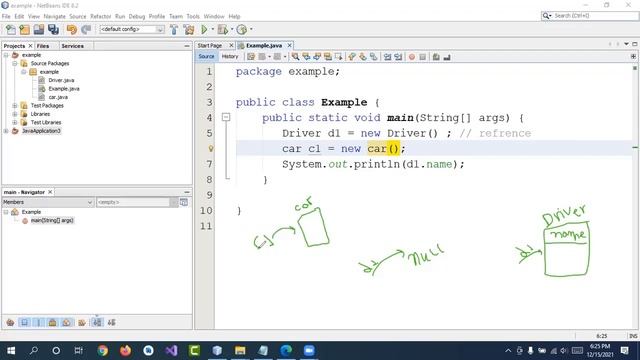This screenshot has height=360, width=640.
Task: Switch to the Services tab
Action: click(x=72, y=46)
